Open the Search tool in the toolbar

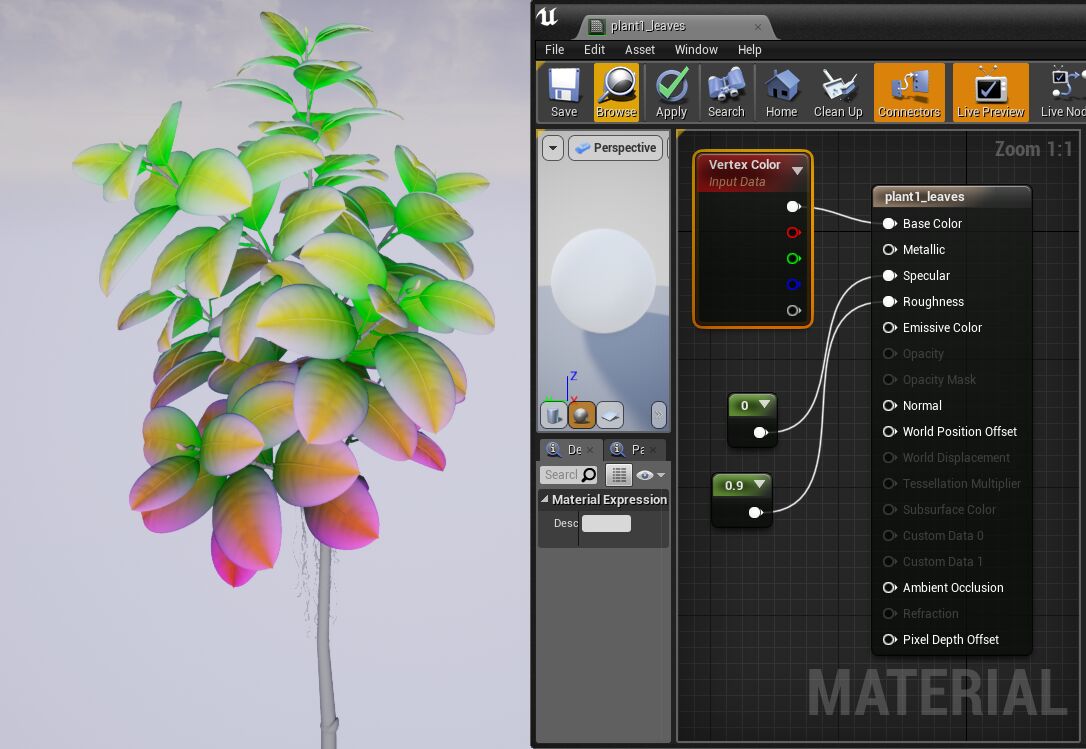(x=725, y=91)
